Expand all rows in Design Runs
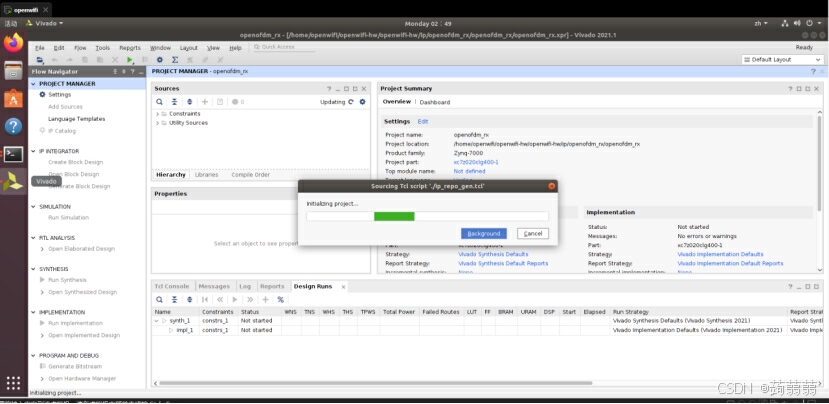 (189, 299)
